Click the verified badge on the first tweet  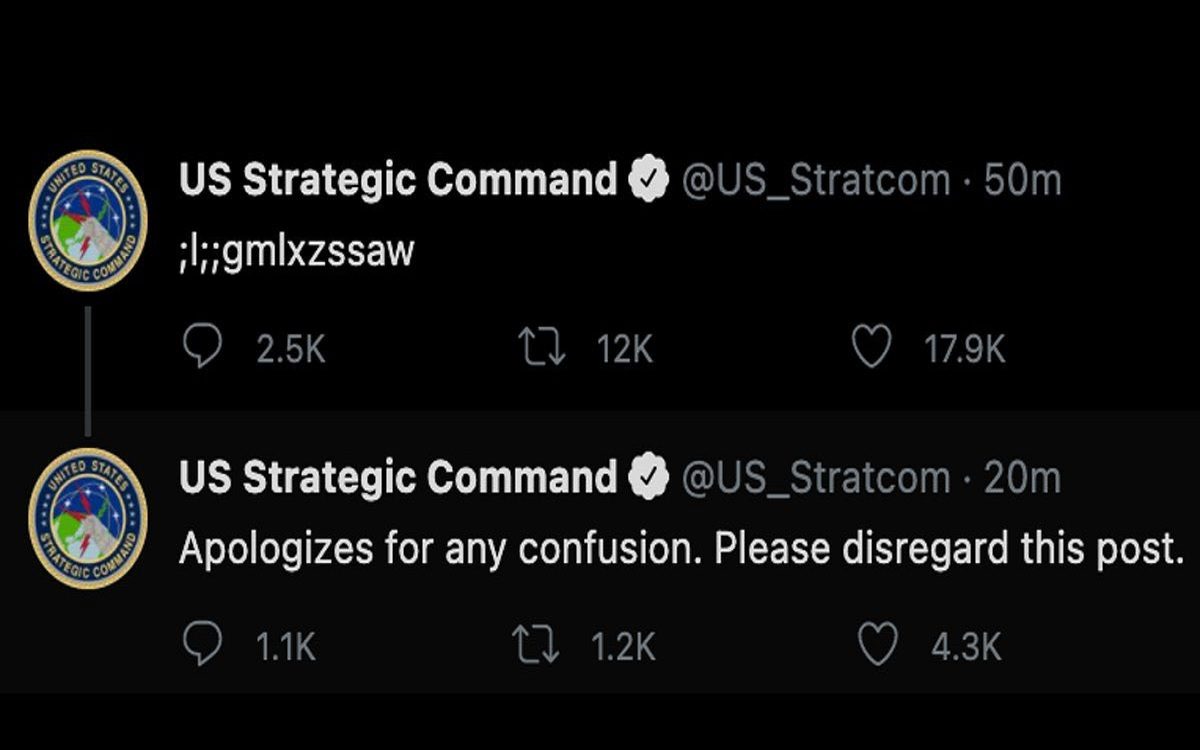point(648,180)
